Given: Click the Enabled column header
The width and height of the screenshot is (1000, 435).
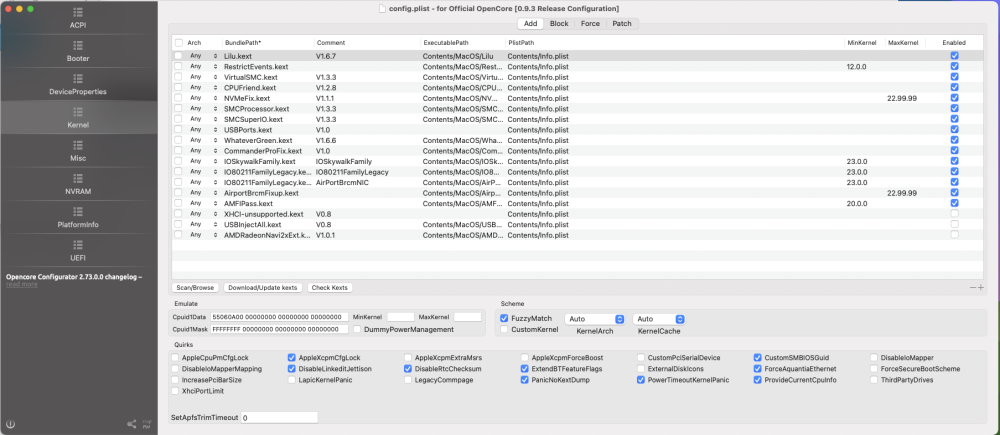Looking at the screenshot, I should pyautogui.click(x=954, y=43).
